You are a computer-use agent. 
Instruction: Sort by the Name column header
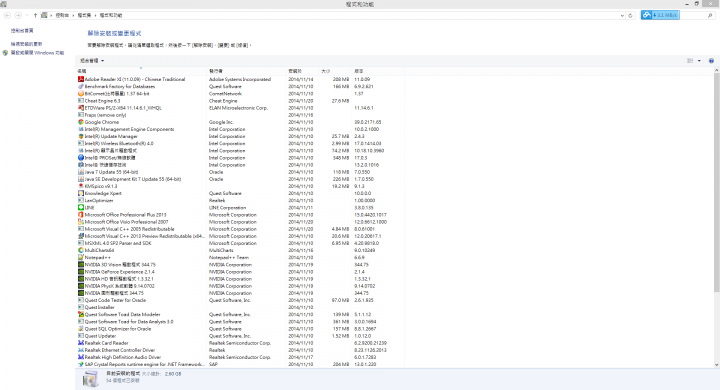pyautogui.click(x=141, y=71)
